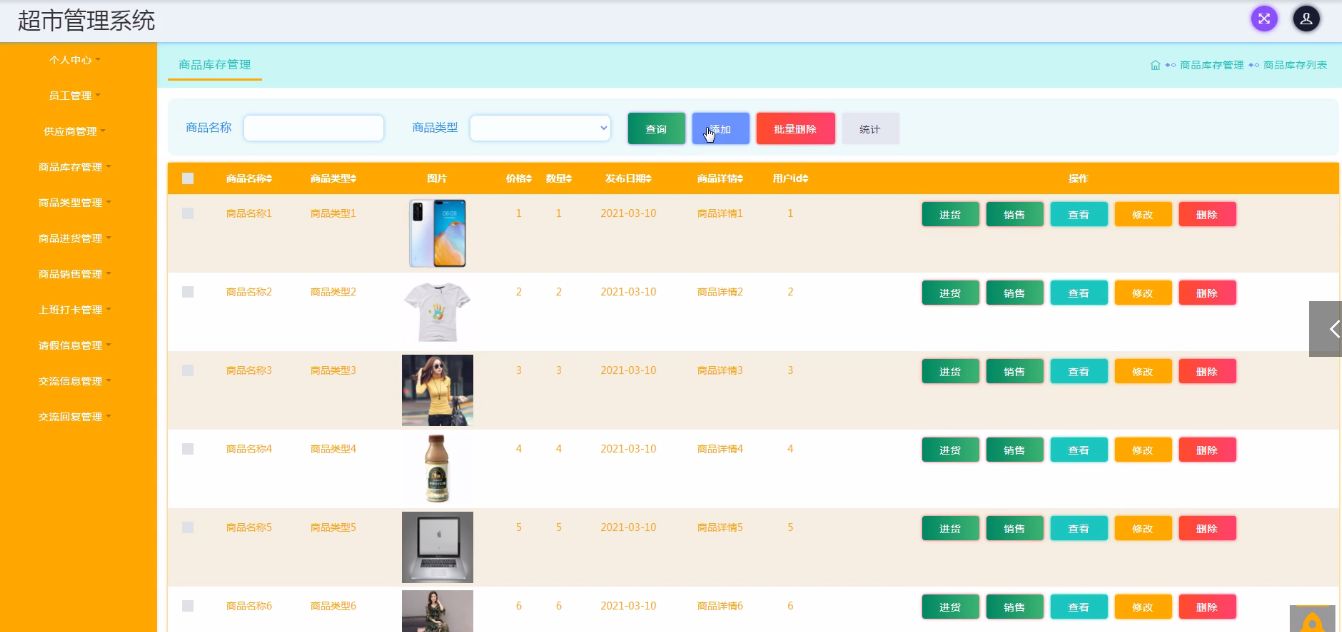
Task: Open 交流回复管理 in the sidebar
Action: (x=75, y=417)
